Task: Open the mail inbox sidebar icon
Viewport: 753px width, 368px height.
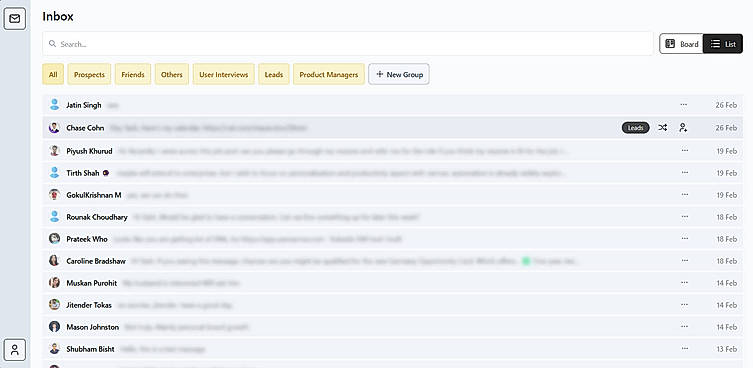Action: click(x=15, y=19)
